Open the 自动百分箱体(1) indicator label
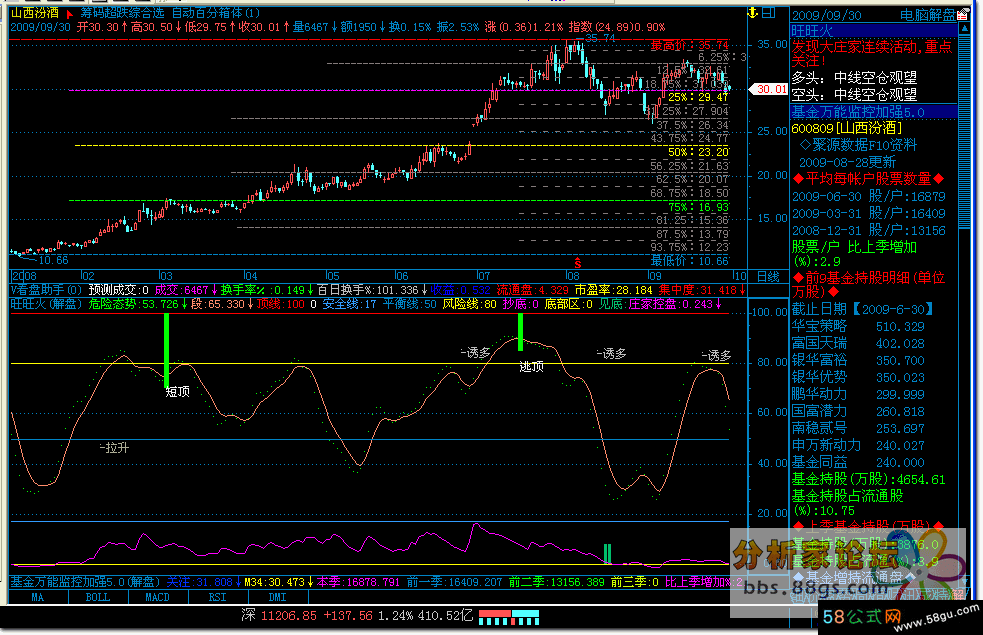 (x=216, y=13)
